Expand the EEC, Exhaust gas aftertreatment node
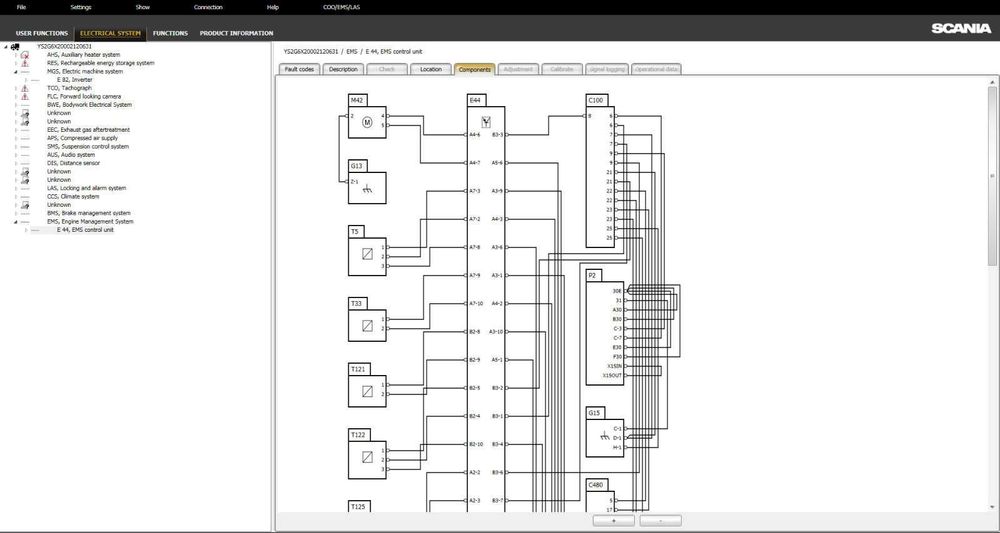Viewport: 1000px width, 533px height. 16,129
